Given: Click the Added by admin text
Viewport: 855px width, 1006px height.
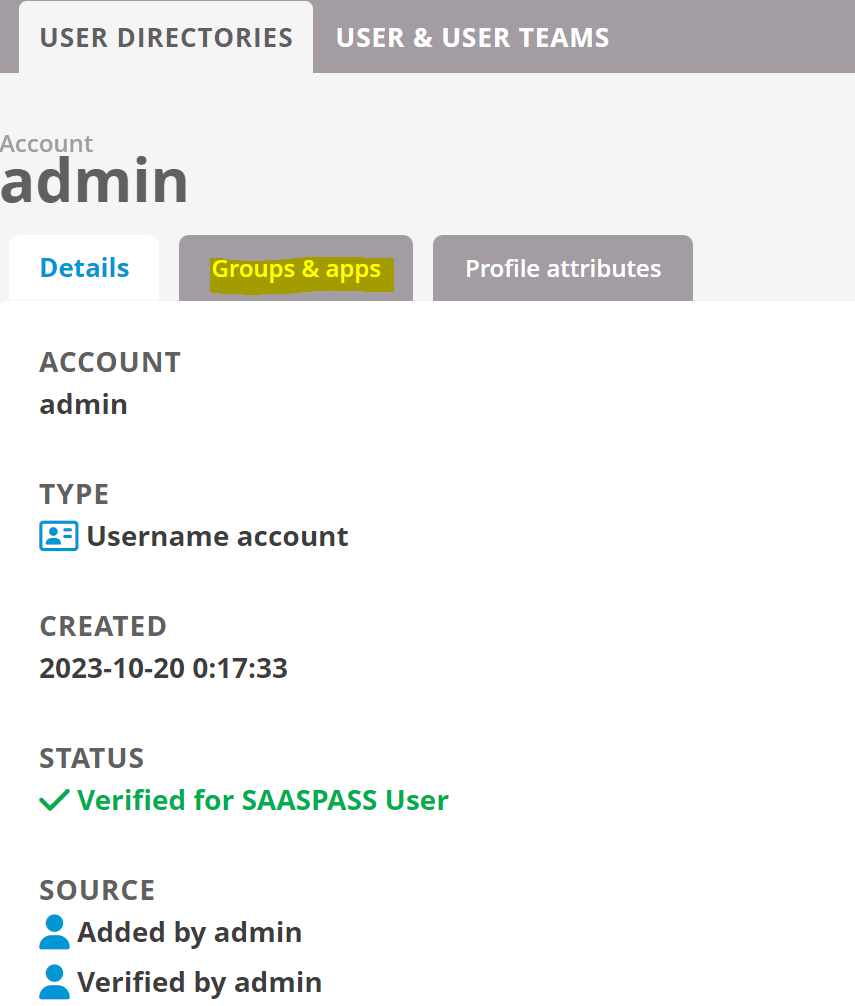Looking at the screenshot, I should click(x=189, y=932).
